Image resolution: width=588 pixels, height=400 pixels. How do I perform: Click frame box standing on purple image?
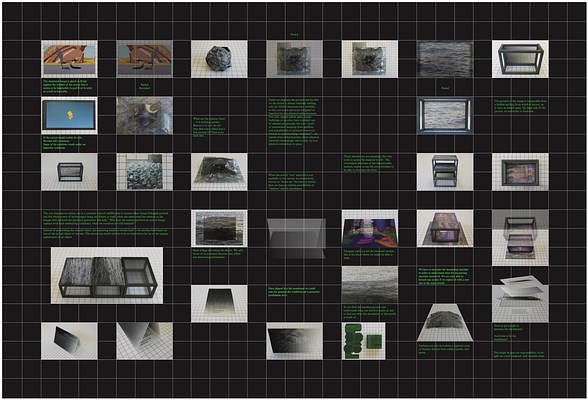click(445, 228)
